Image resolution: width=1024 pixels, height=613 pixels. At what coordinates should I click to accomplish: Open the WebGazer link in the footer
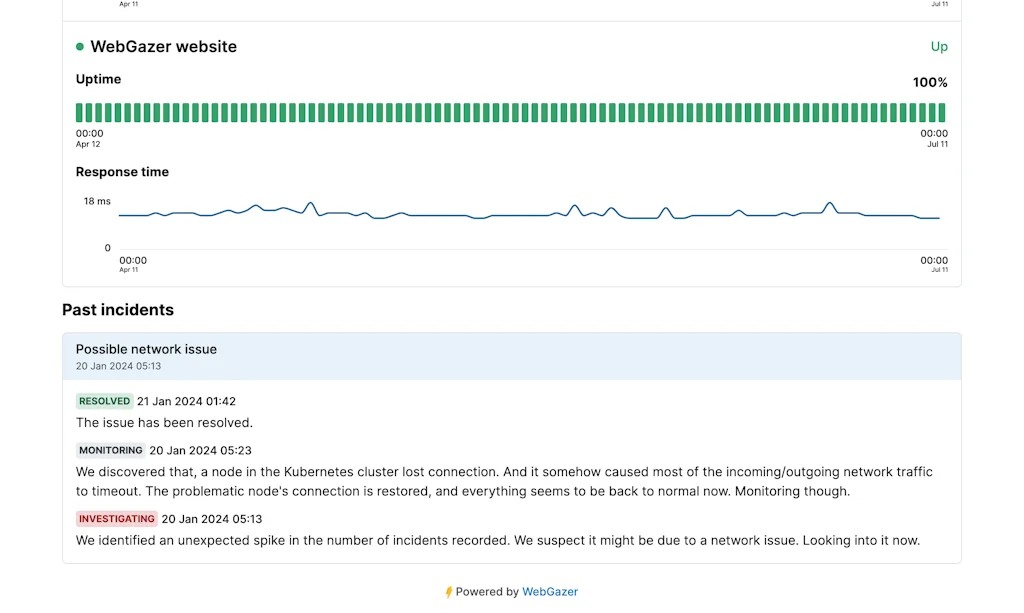[x=550, y=591]
